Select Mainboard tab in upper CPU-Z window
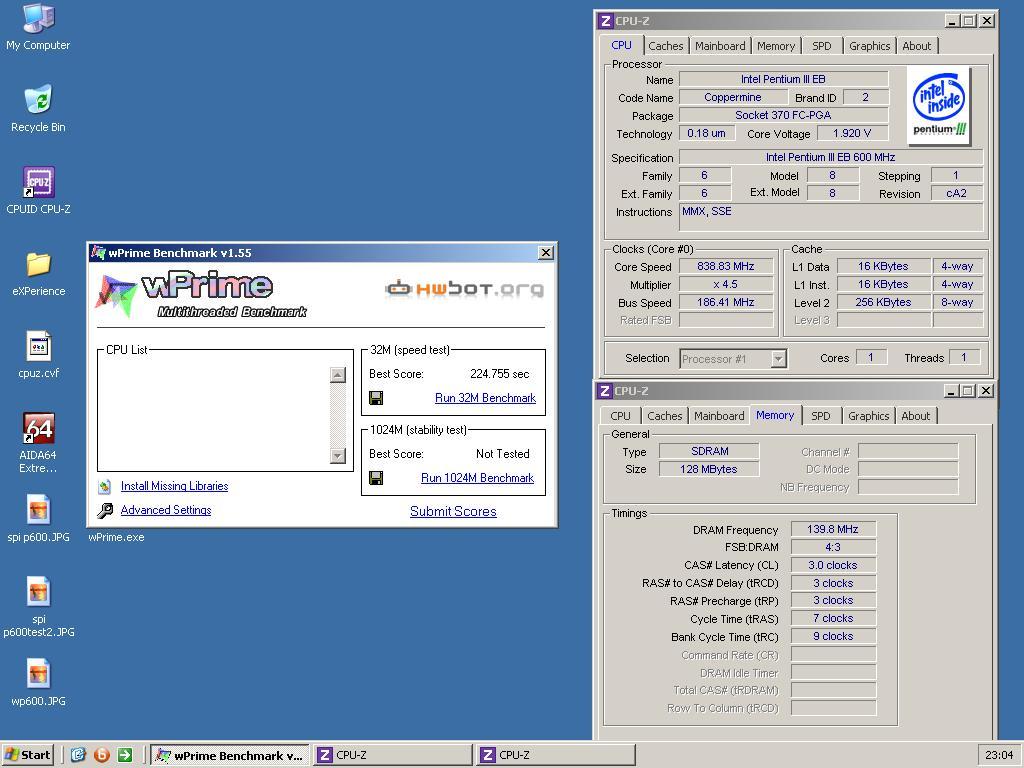The height and width of the screenshot is (768, 1024). point(720,46)
